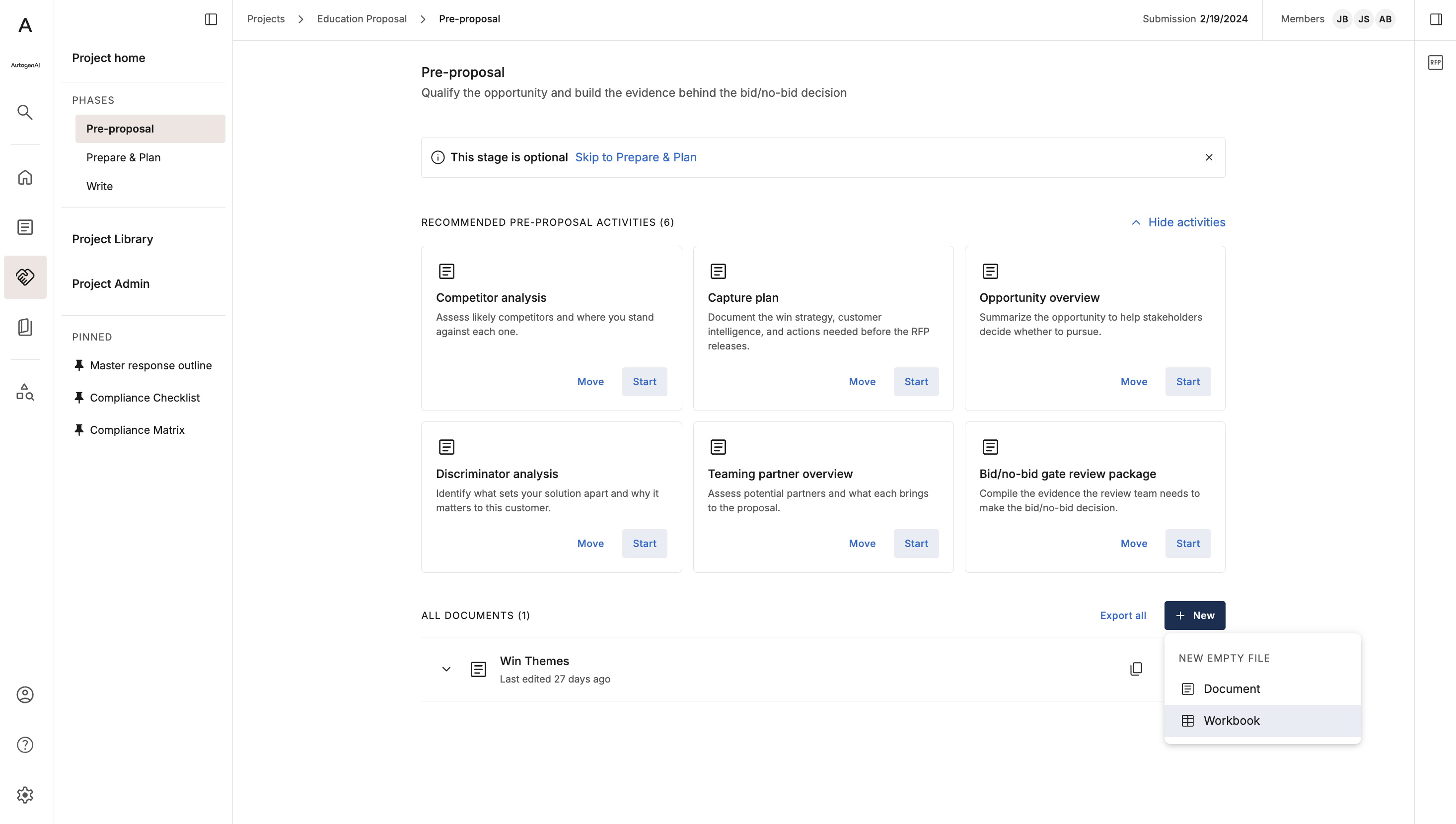
Task: Select the handshake proposals icon
Action: [x=25, y=277]
